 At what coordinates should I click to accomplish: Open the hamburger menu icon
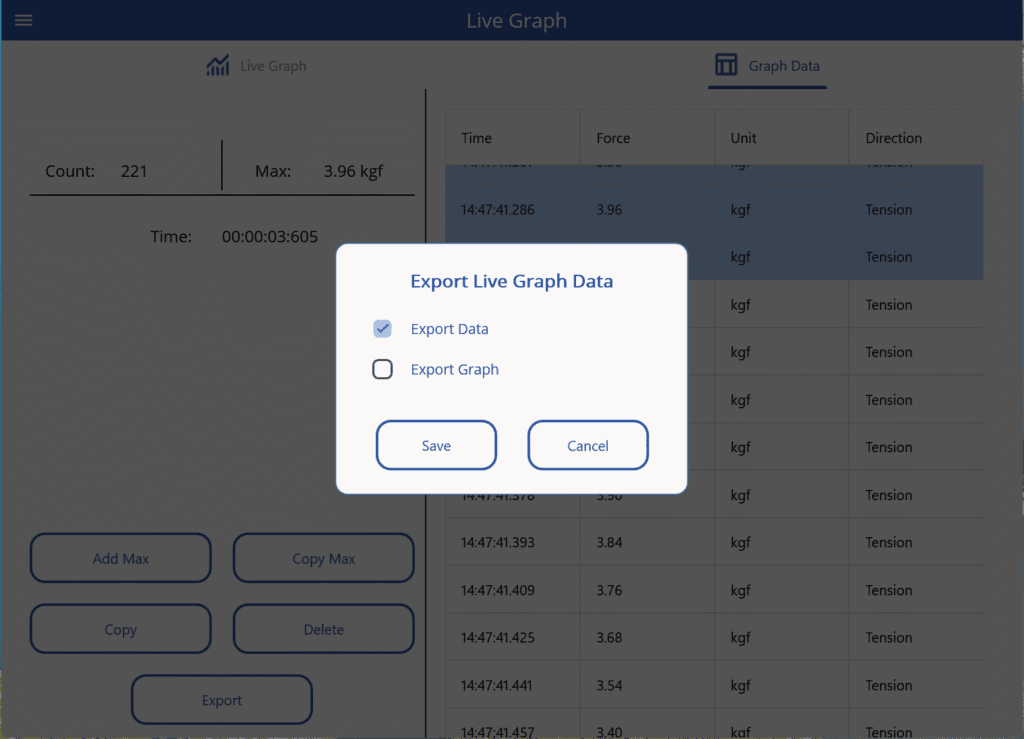23,21
